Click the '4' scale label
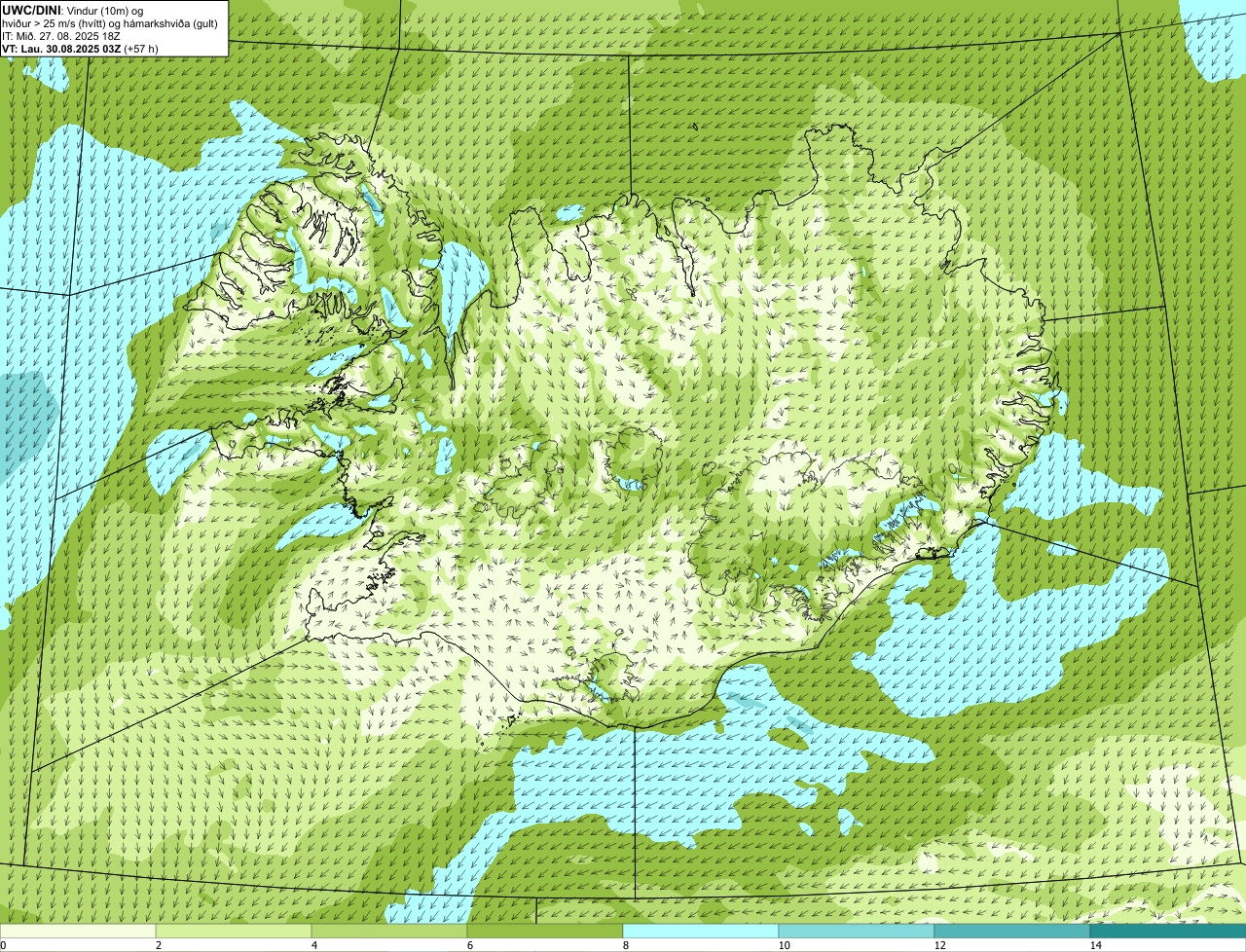The width and height of the screenshot is (1246, 952). coord(313,945)
